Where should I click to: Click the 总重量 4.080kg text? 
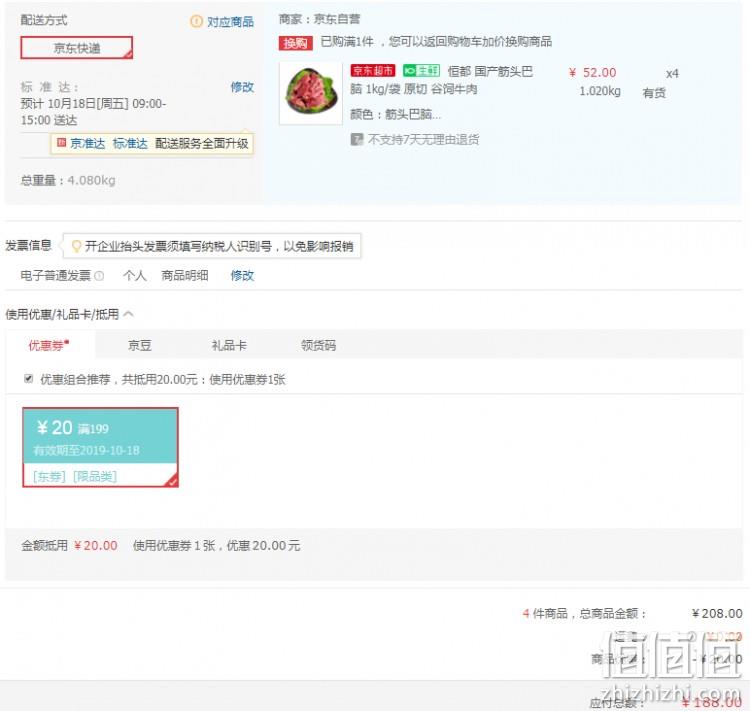point(68,180)
